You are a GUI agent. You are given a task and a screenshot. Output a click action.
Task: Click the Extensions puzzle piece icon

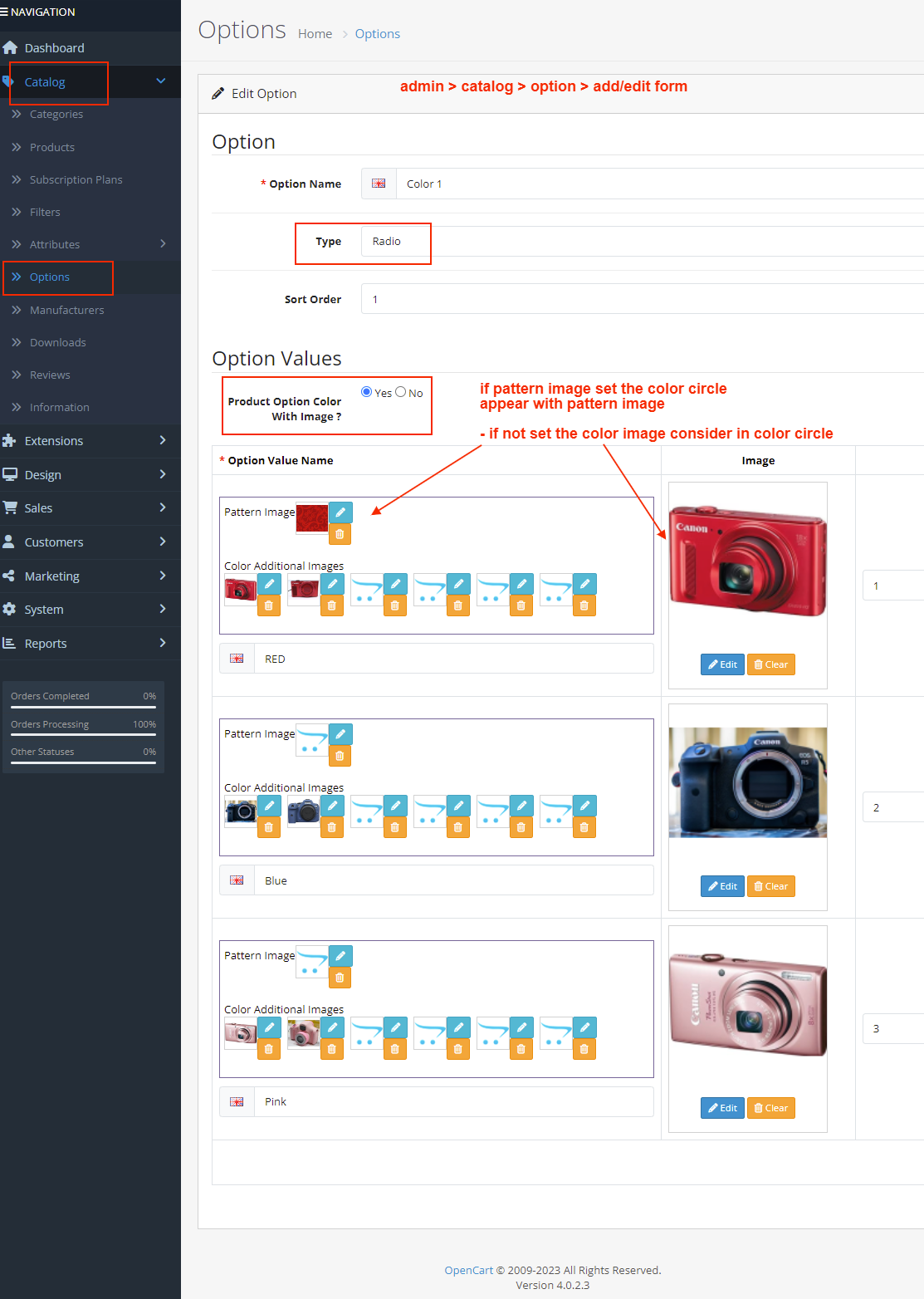tap(10, 441)
